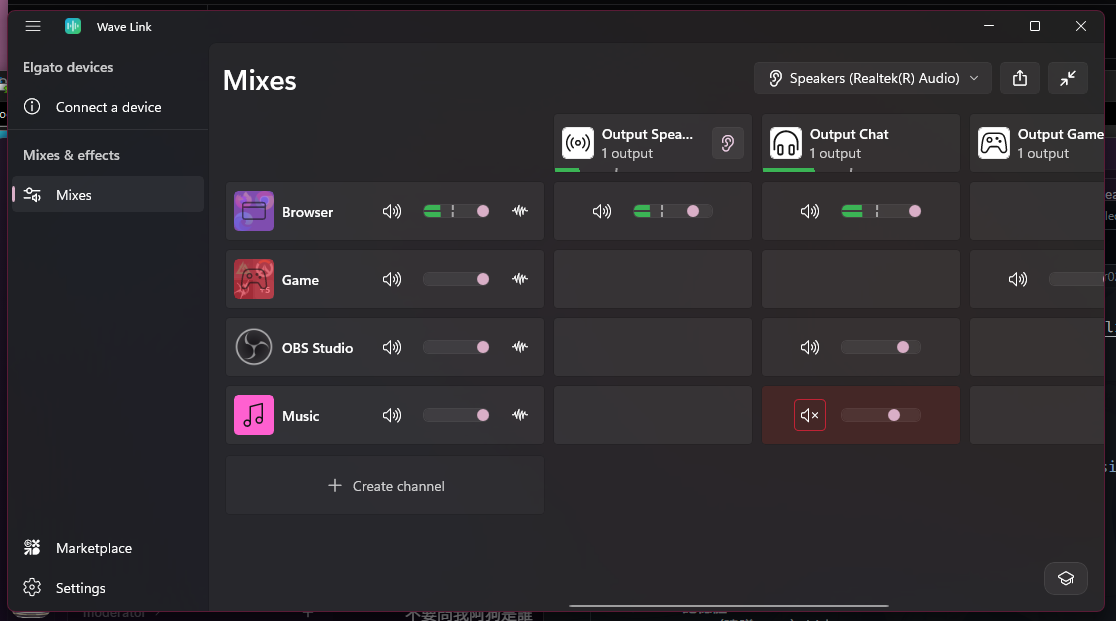The image size is (1116, 621).
Task: Click the Output Game controller icon
Action: point(994,143)
